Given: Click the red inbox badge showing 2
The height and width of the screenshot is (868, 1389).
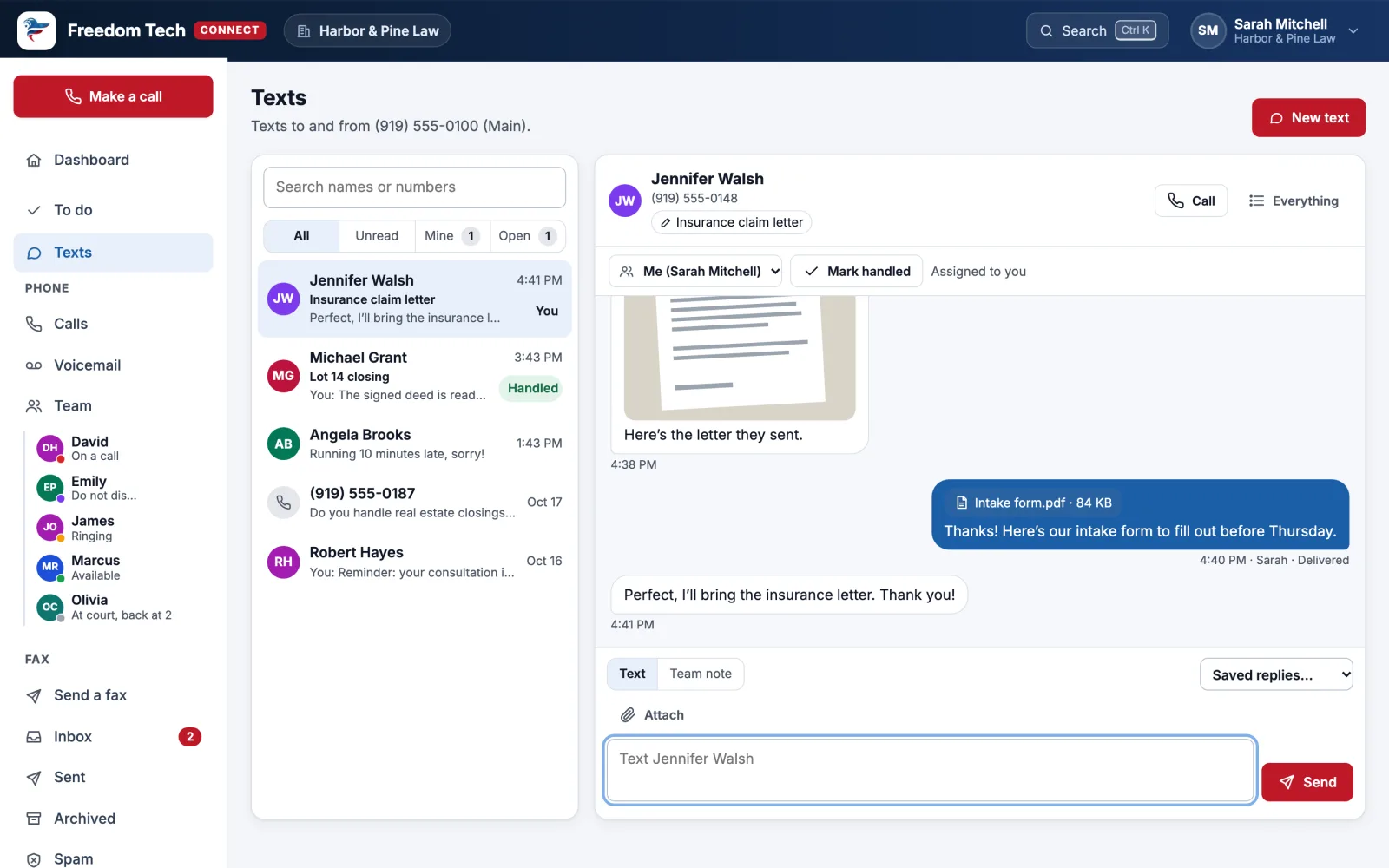Looking at the screenshot, I should coord(190,737).
